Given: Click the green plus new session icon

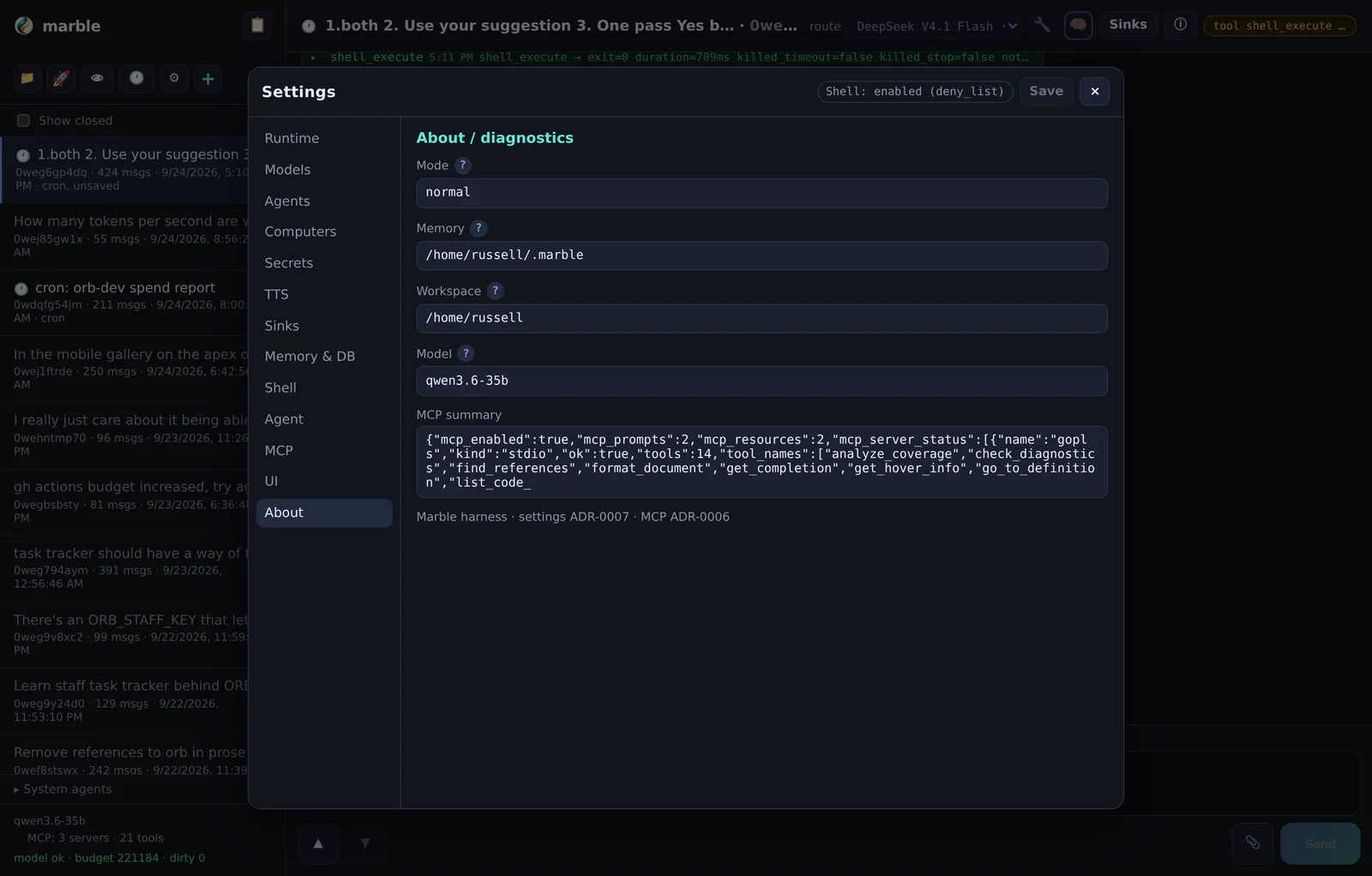Looking at the screenshot, I should point(208,79).
